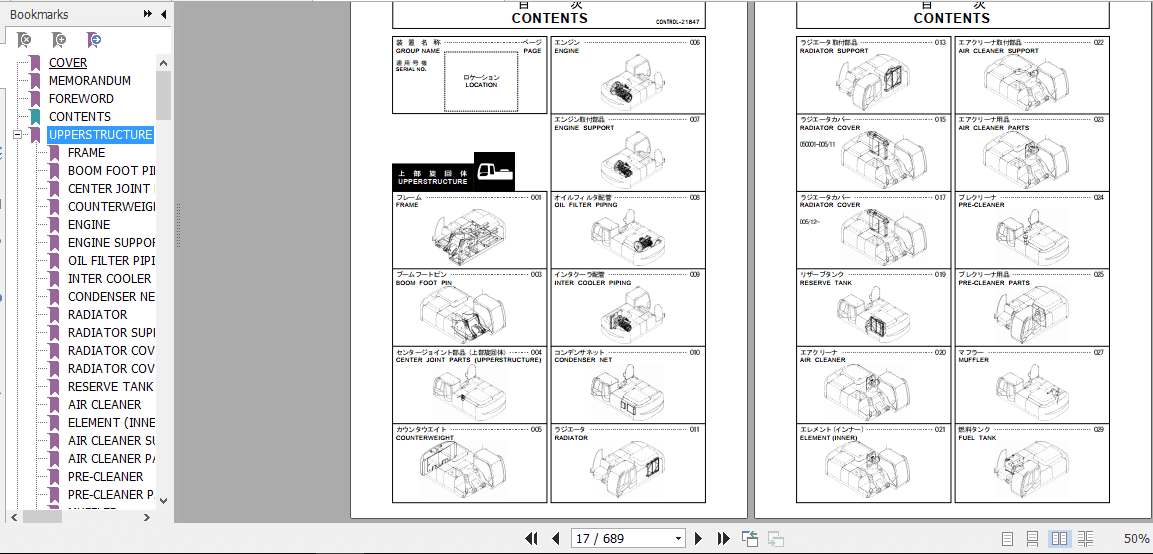The height and width of the screenshot is (554, 1153).
Task: Open the BOOM FOOT PIN bookmark
Action: pos(111,171)
